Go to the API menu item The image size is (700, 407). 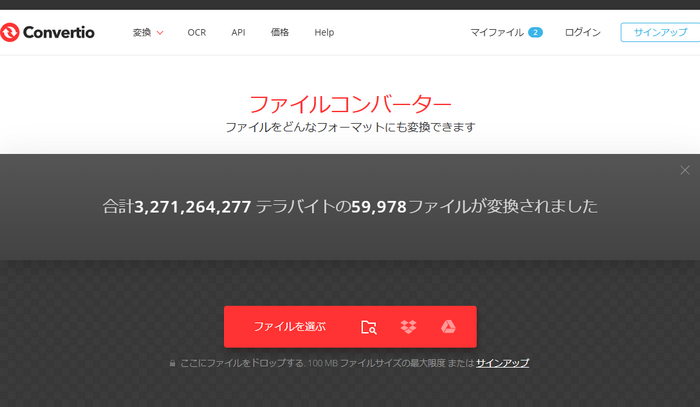click(238, 33)
